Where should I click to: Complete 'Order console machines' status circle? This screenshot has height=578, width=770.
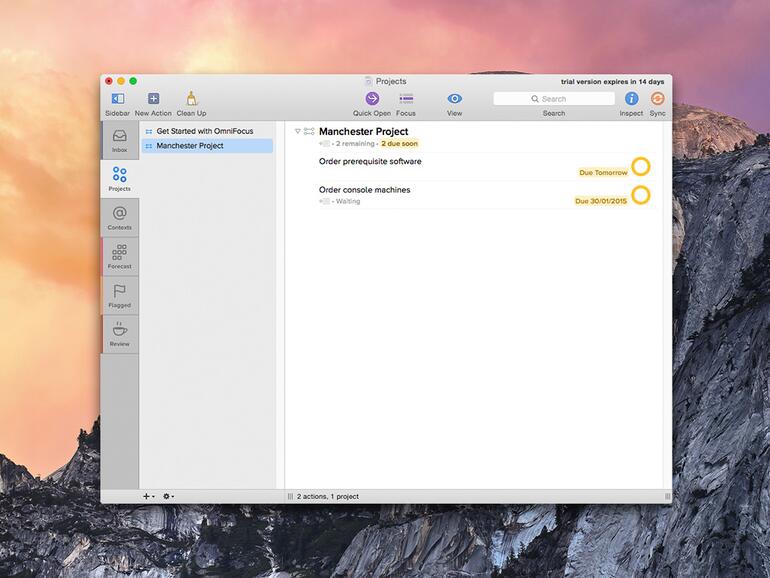[641, 195]
